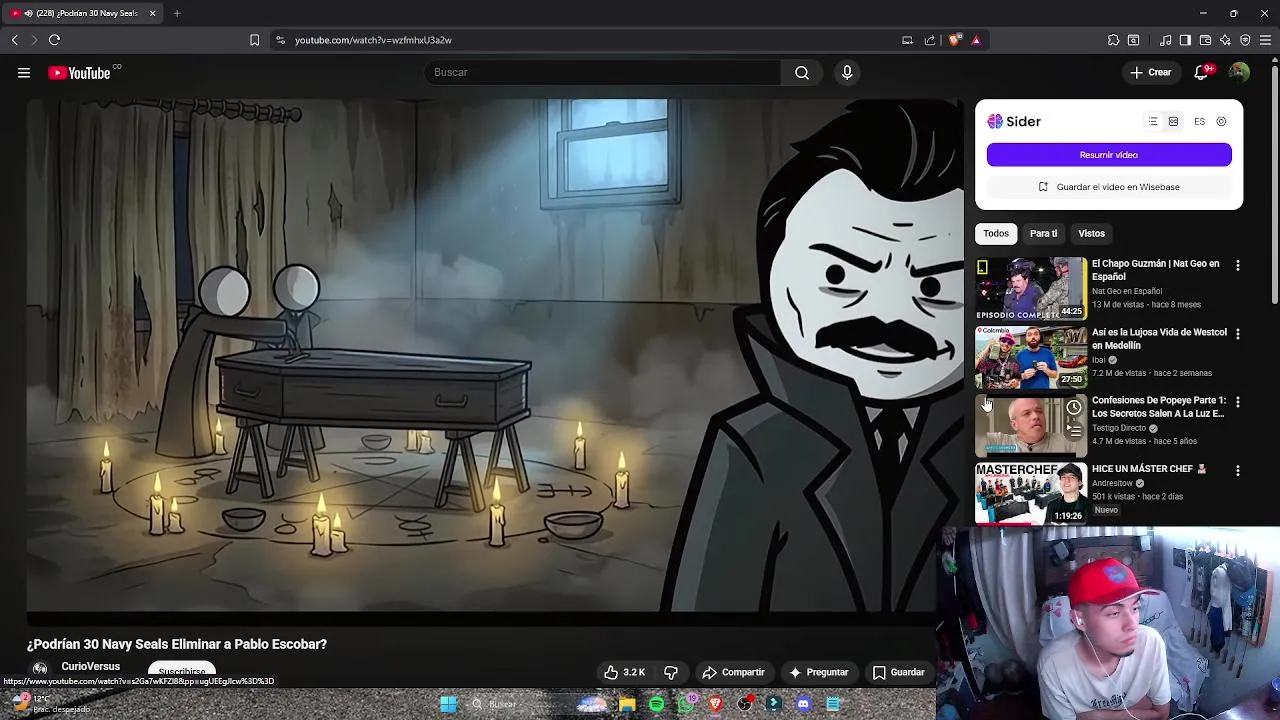Click the Compartir share button

[x=733, y=672]
